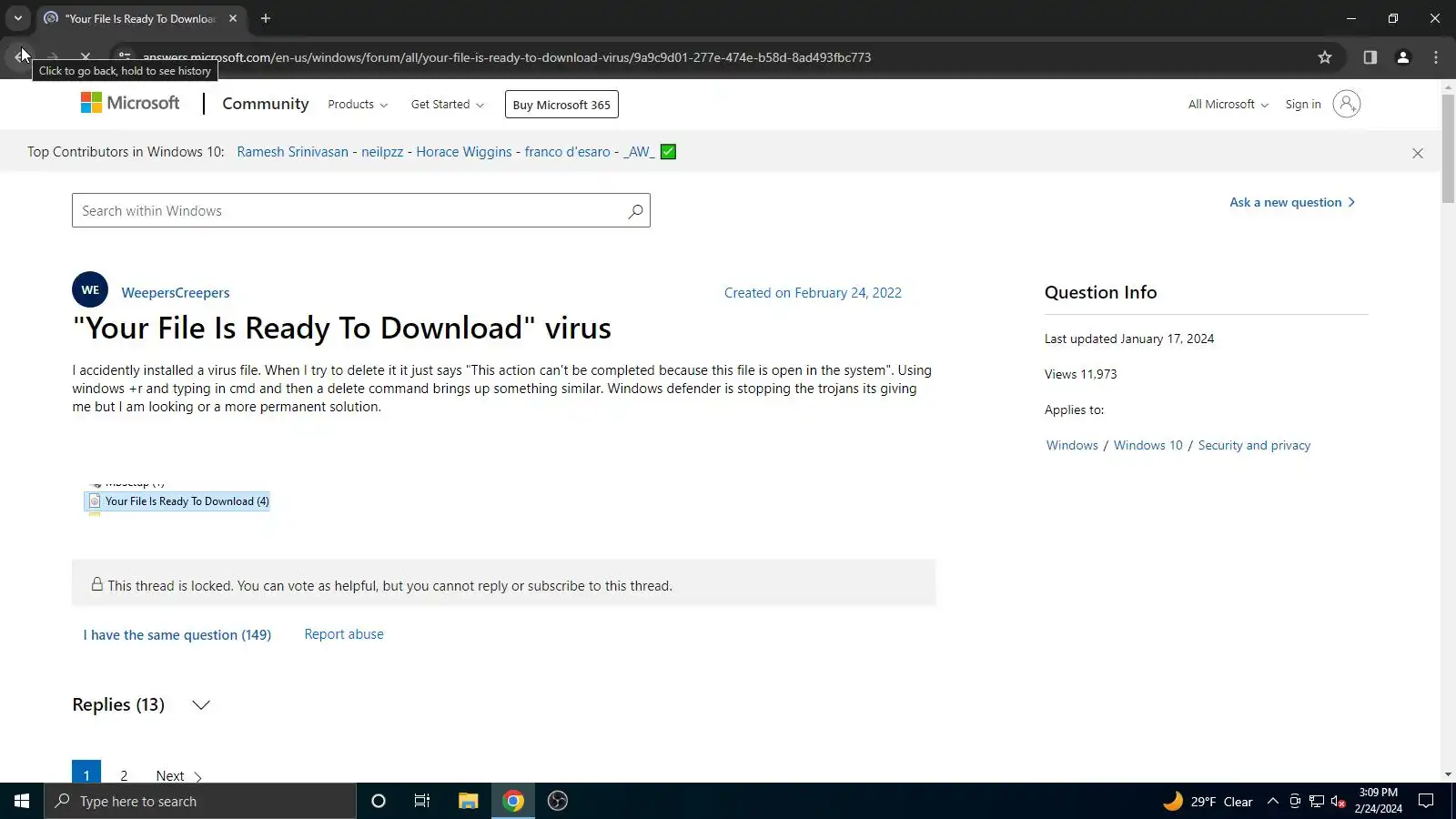Screen dimensions: 1456x819
Task: Go to replies page 2
Action: [124, 775]
